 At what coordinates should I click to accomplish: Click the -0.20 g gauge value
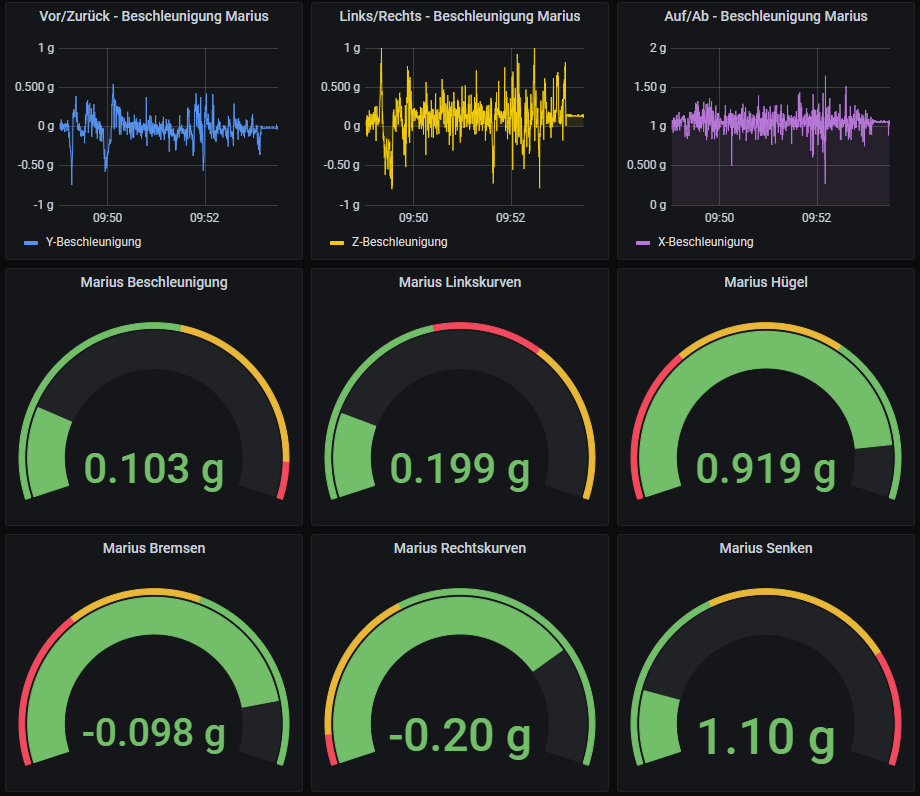point(460,735)
